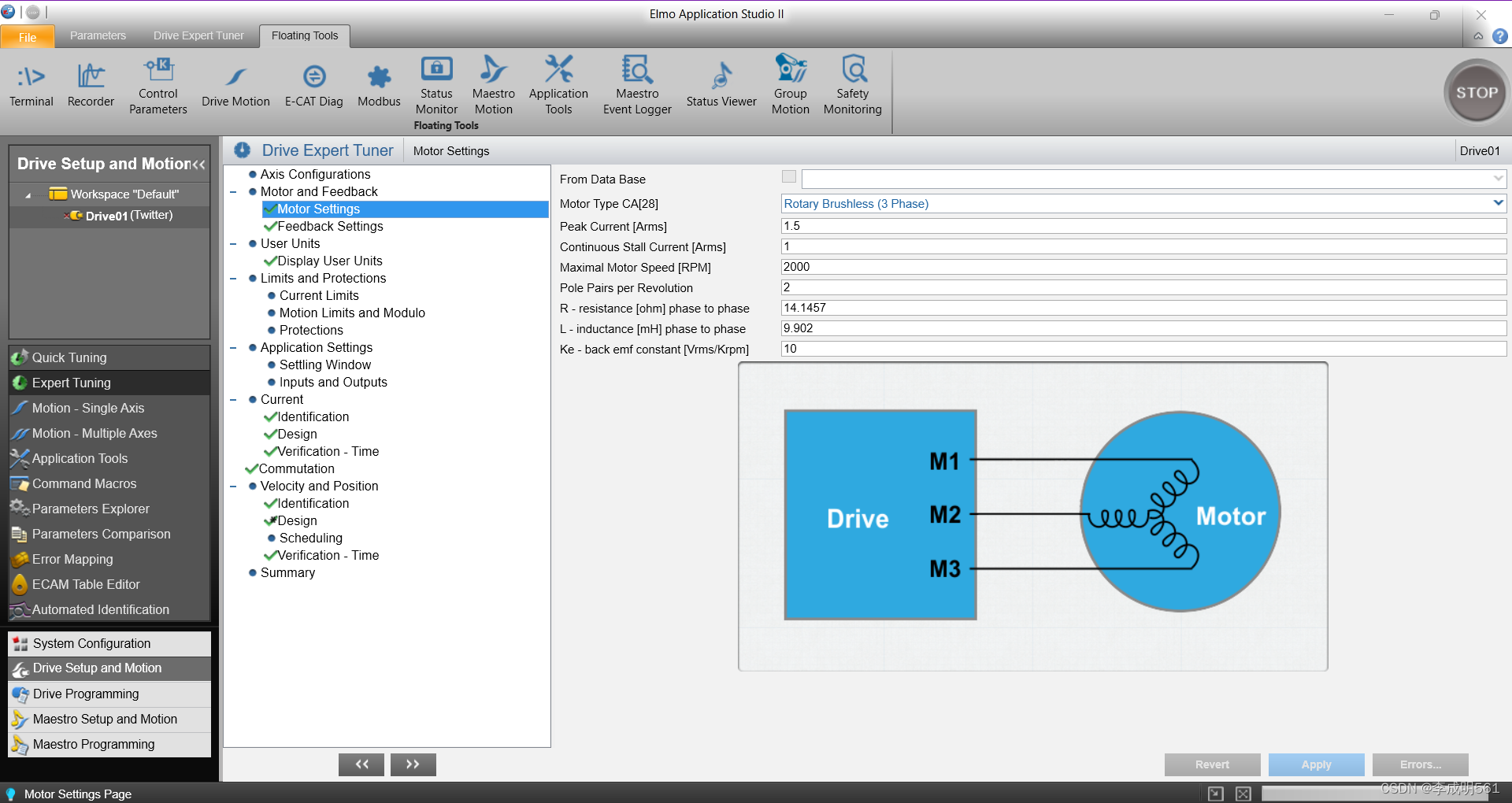Collapse the Current node
Image resolution: width=1512 pixels, height=803 pixels.
233,400
